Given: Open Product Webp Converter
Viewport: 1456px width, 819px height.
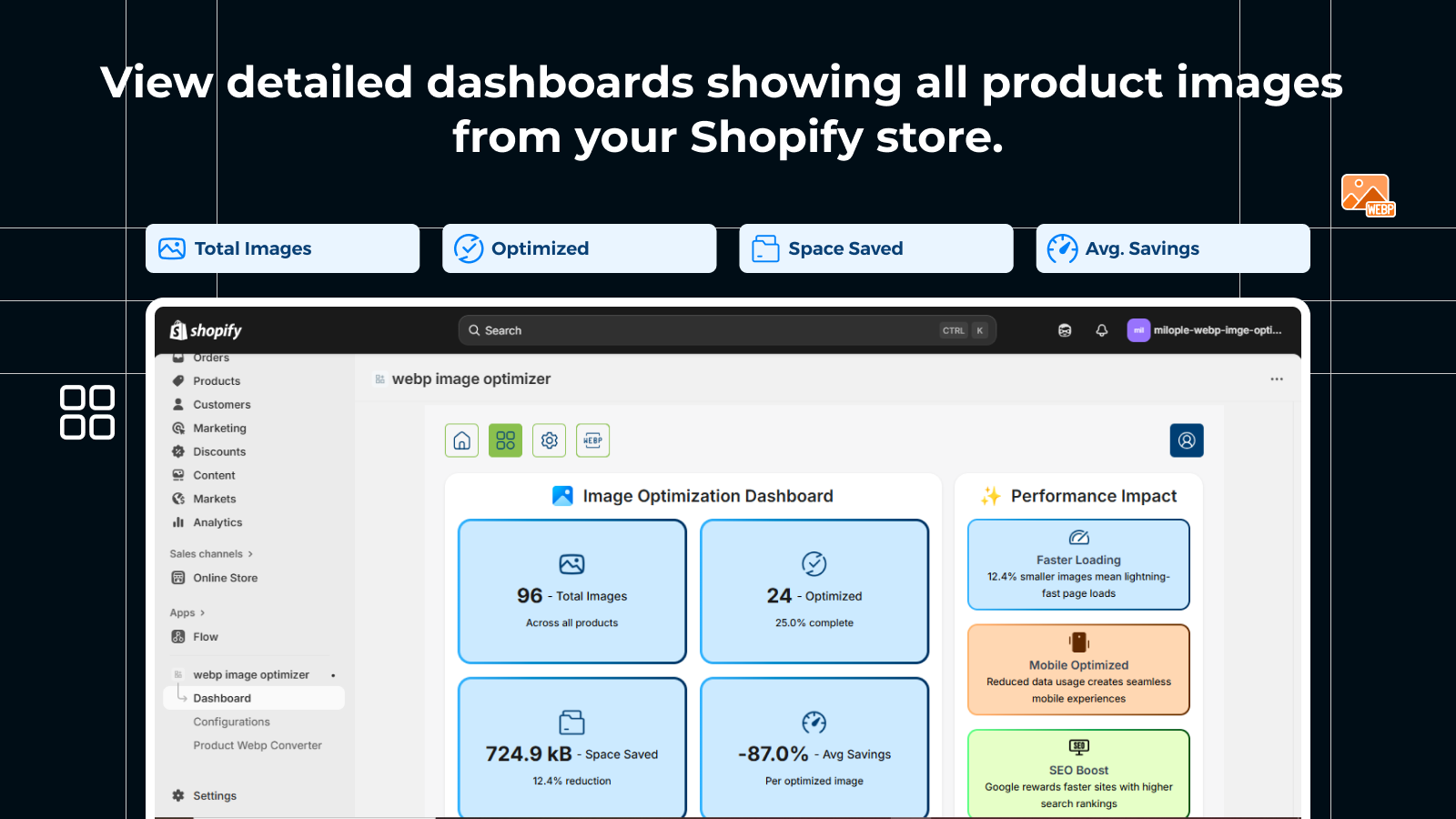Looking at the screenshot, I should point(258,744).
